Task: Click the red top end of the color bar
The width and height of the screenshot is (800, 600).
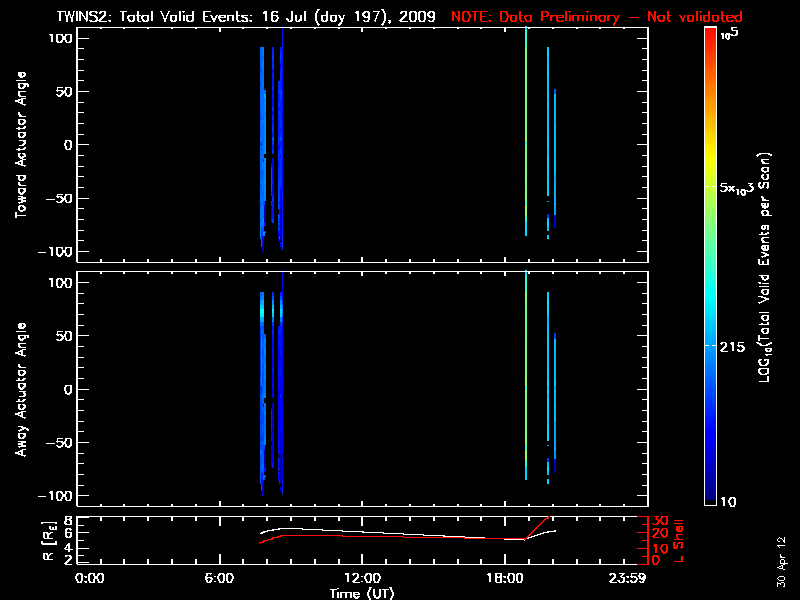Action: click(711, 35)
